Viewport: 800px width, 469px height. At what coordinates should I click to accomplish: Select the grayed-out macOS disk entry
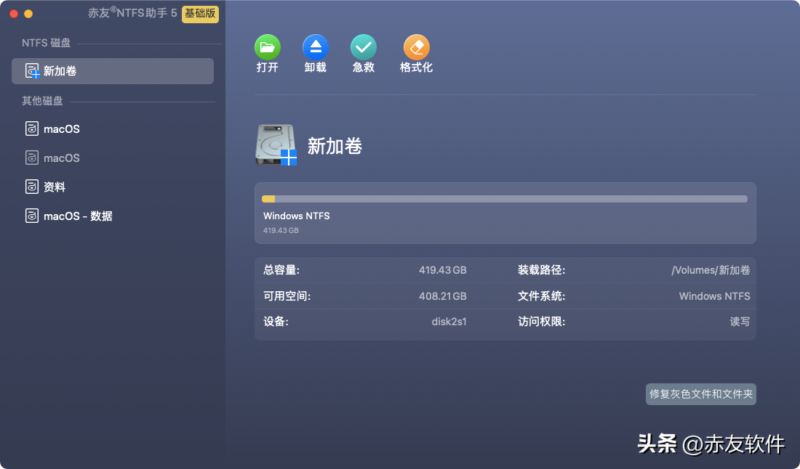coord(61,158)
